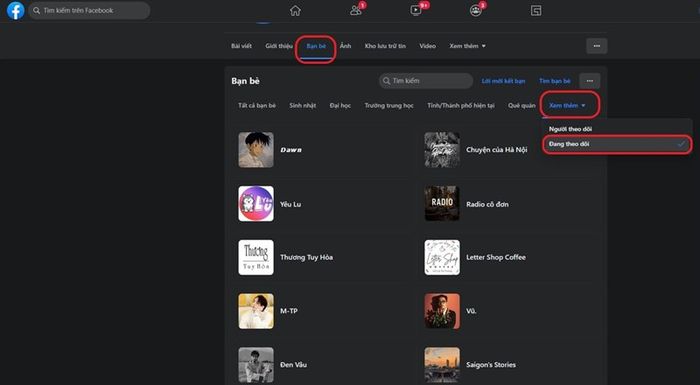
Task: Expand the blue Xem thêm friends filter
Action: pos(567,105)
